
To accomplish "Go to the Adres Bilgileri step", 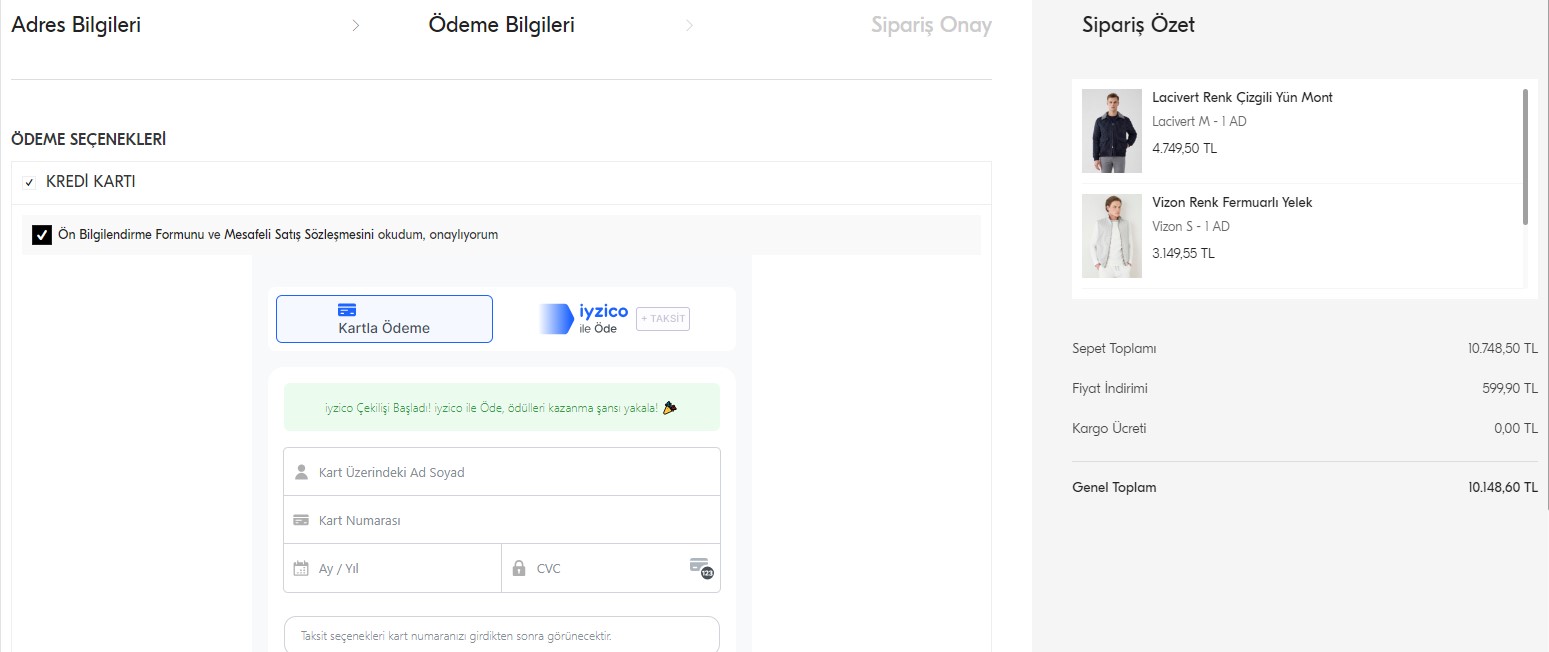I will click(76, 25).
